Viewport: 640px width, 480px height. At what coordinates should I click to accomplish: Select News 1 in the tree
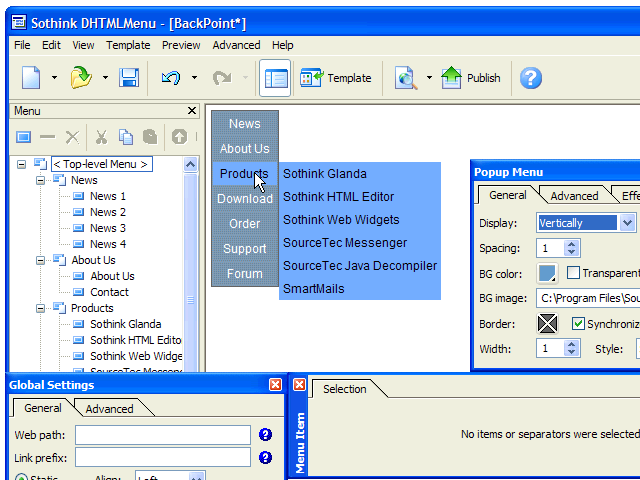[108, 196]
